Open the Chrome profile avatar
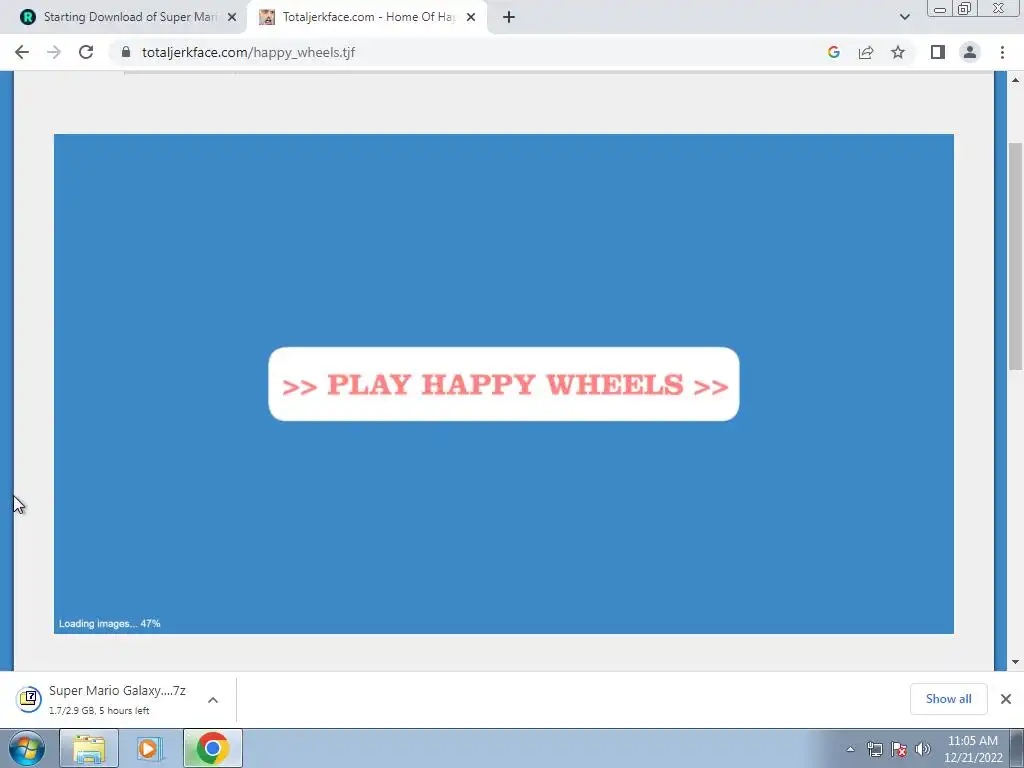 point(970,52)
